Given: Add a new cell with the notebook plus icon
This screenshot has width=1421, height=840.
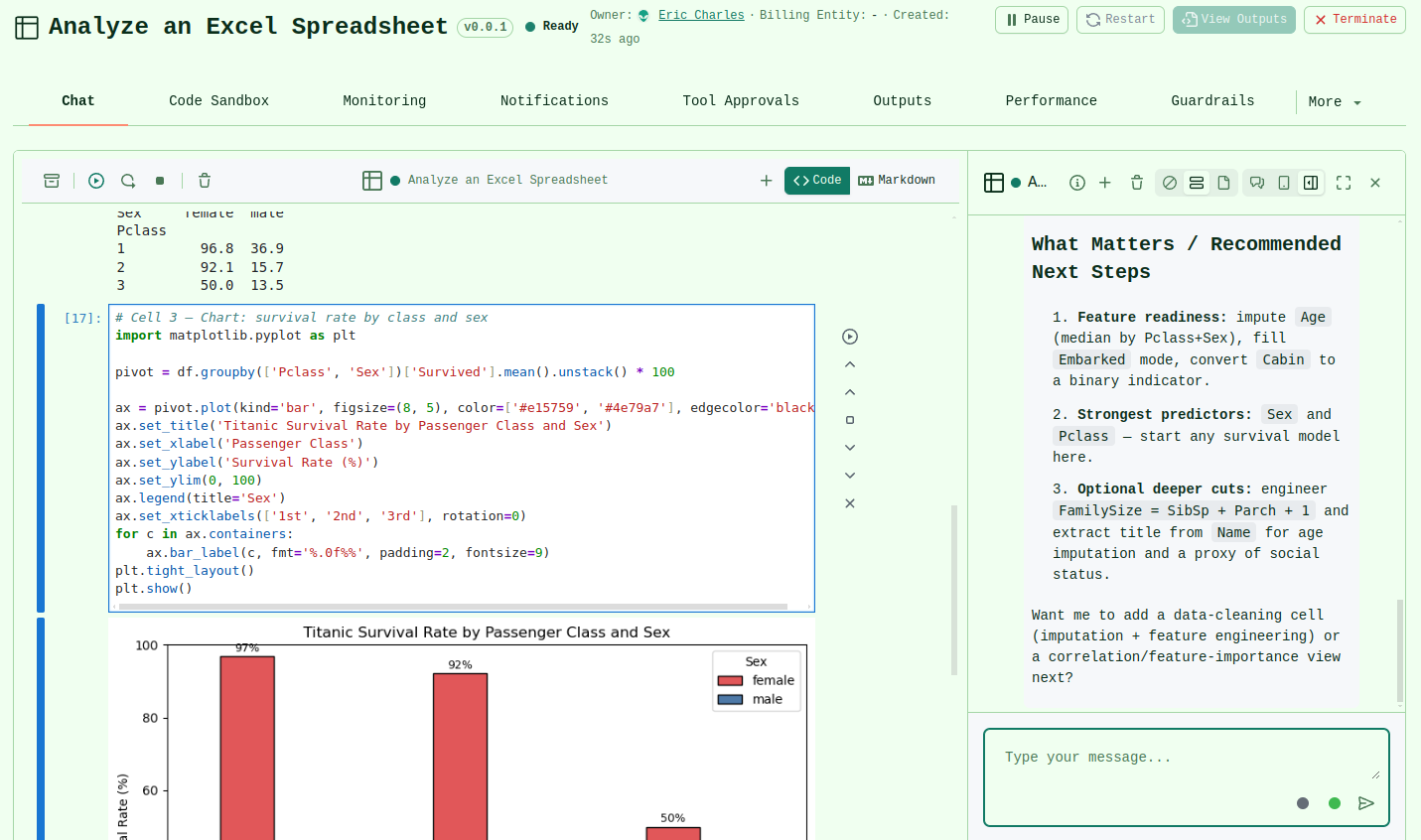Looking at the screenshot, I should tap(766, 181).
